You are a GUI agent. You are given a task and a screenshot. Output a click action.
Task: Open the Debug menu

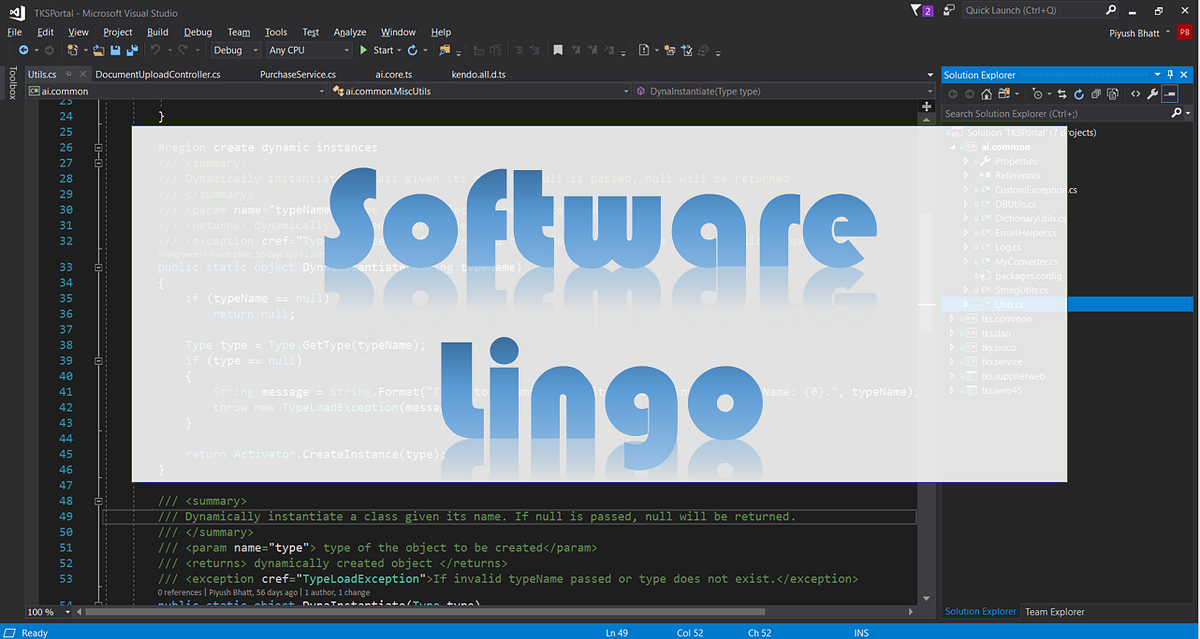pos(198,32)
